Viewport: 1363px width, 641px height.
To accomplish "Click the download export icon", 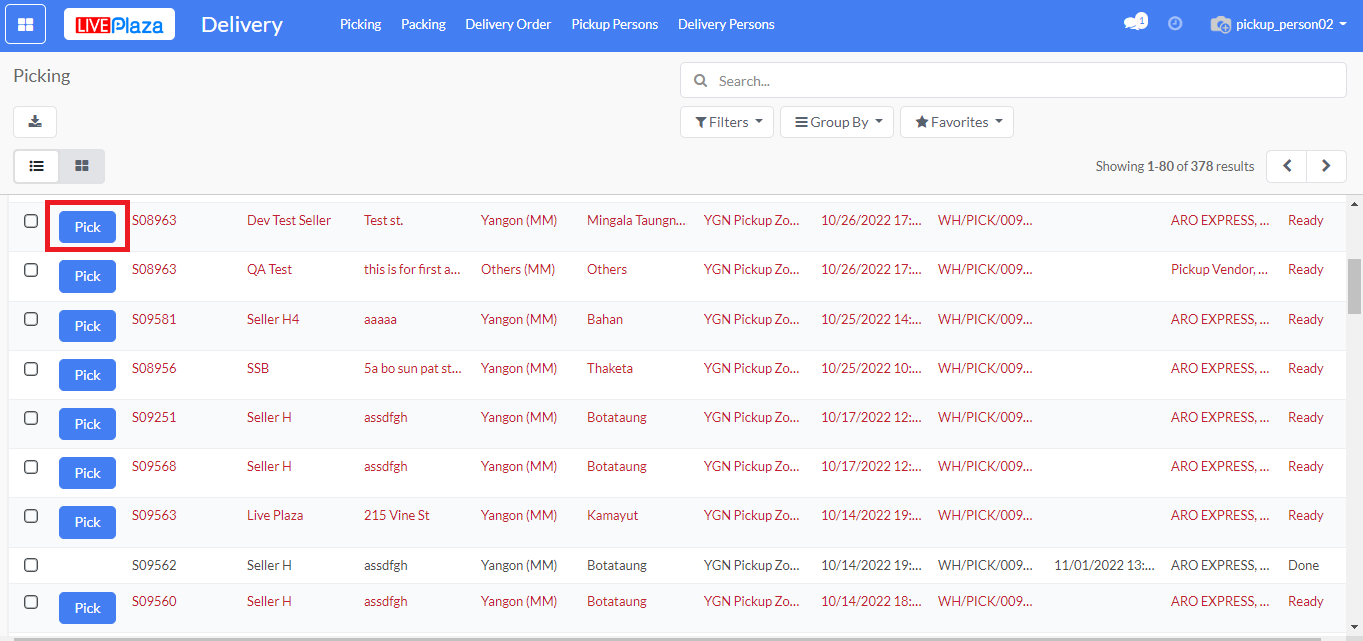I will coord(35,122).
